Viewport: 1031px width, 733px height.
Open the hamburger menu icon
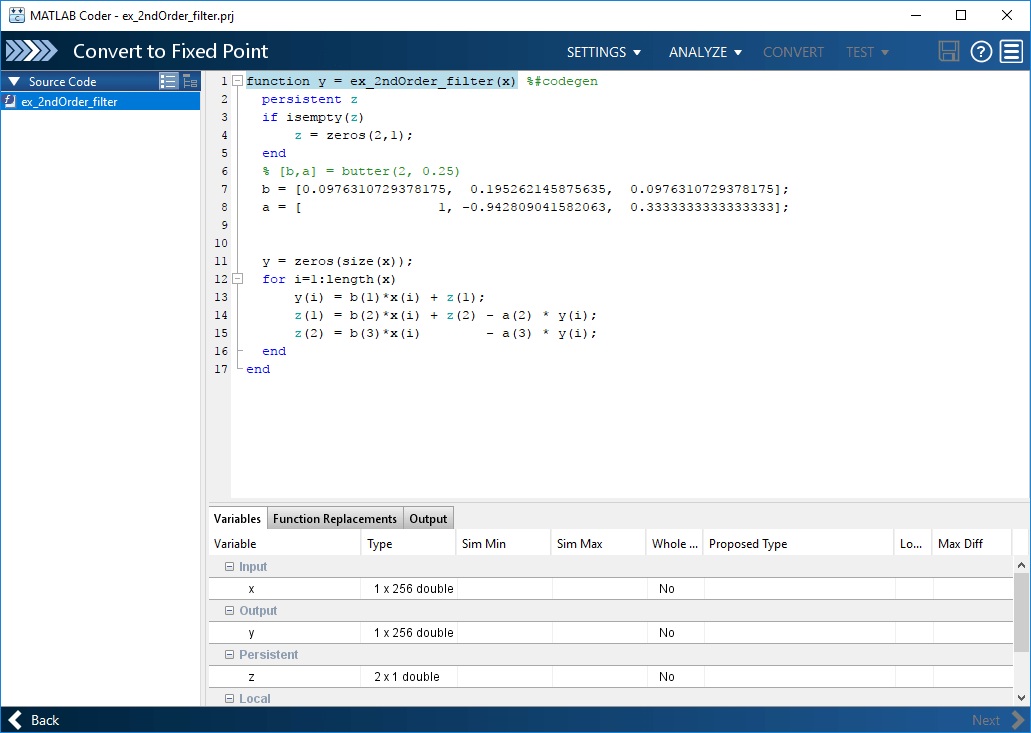pos(1011,51)
